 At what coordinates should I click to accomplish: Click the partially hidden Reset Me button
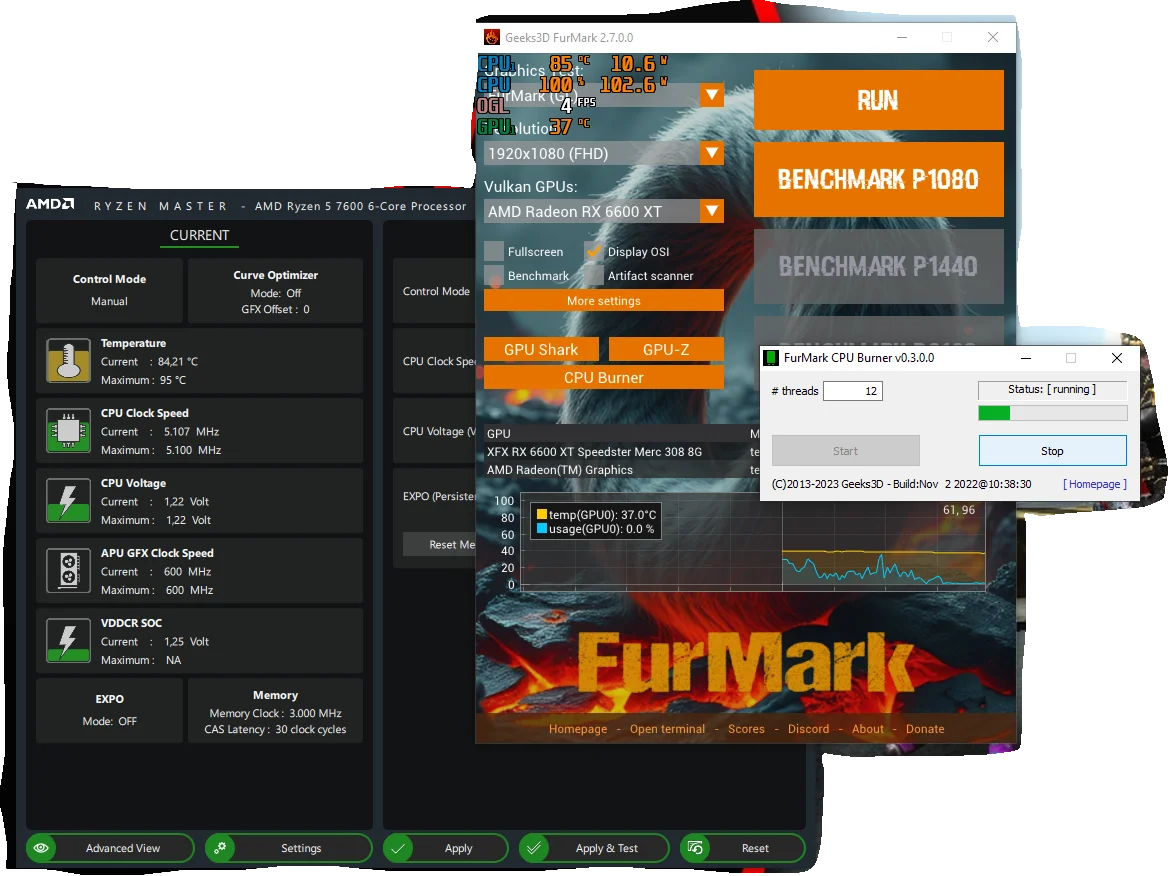tap(439, 545)
